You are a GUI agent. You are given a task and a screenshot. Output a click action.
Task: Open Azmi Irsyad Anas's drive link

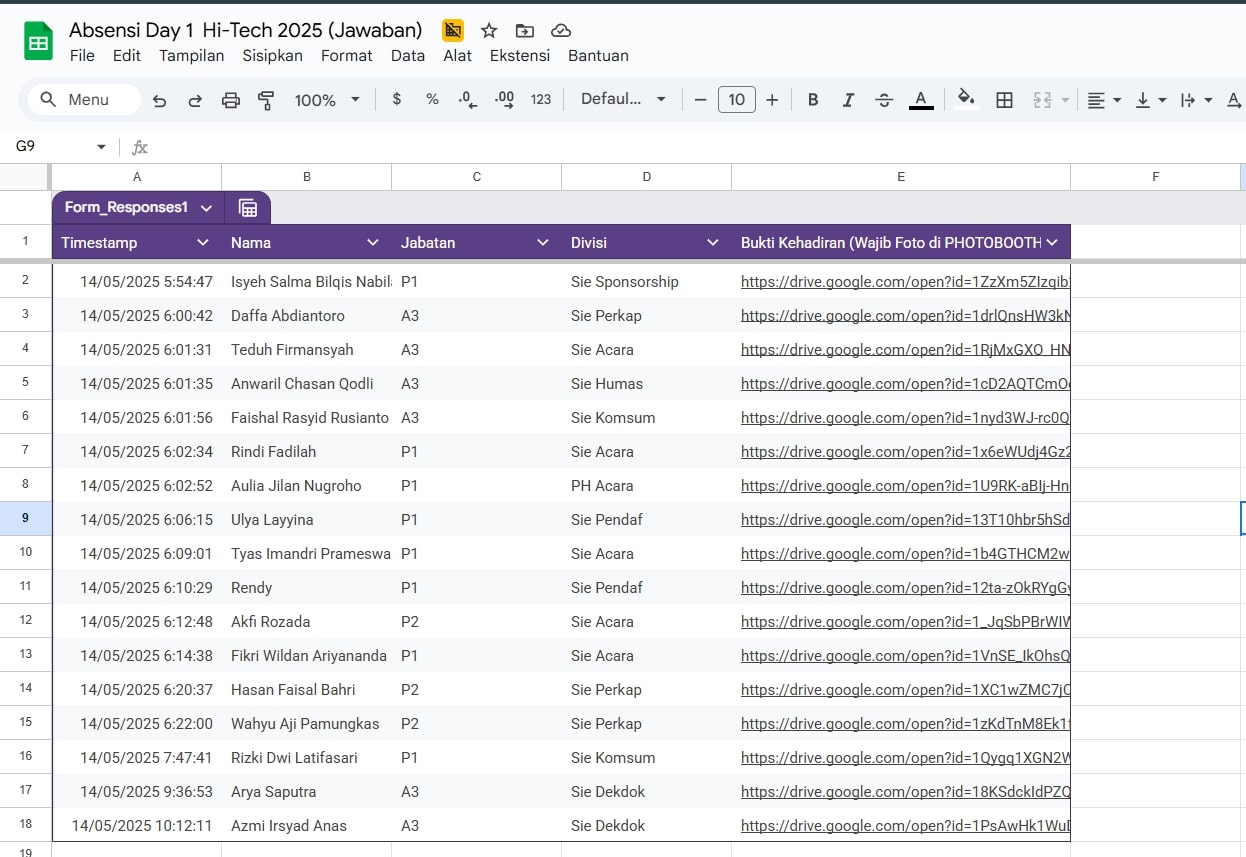click(x=905, y=826)
